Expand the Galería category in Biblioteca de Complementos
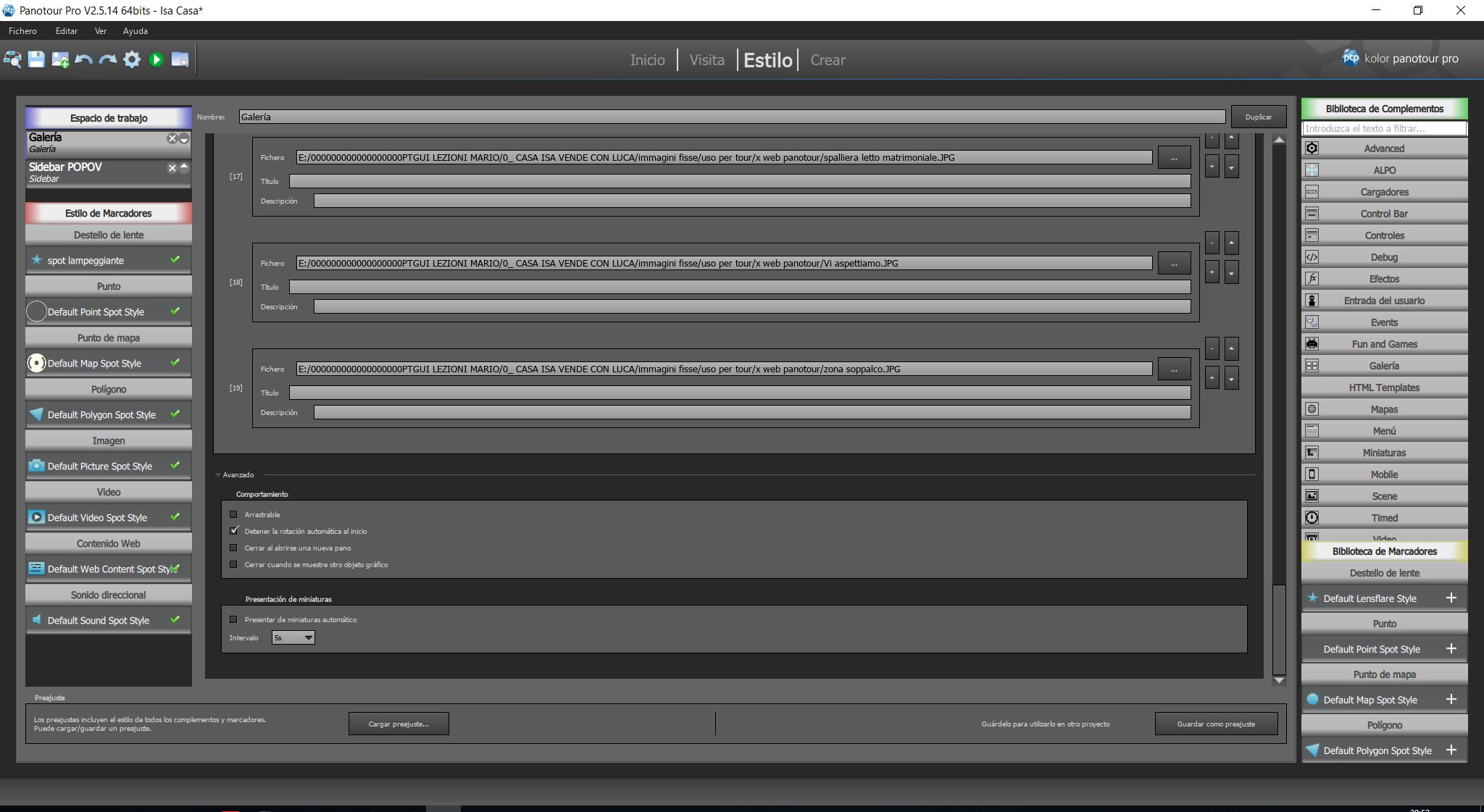1484x812 pixels. 1383,366
